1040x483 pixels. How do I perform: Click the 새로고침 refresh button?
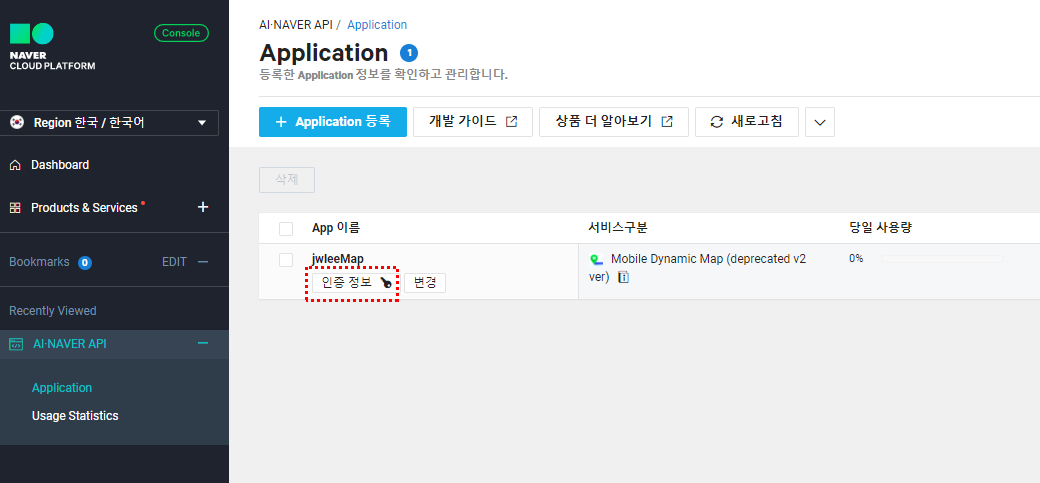(747, 122)
